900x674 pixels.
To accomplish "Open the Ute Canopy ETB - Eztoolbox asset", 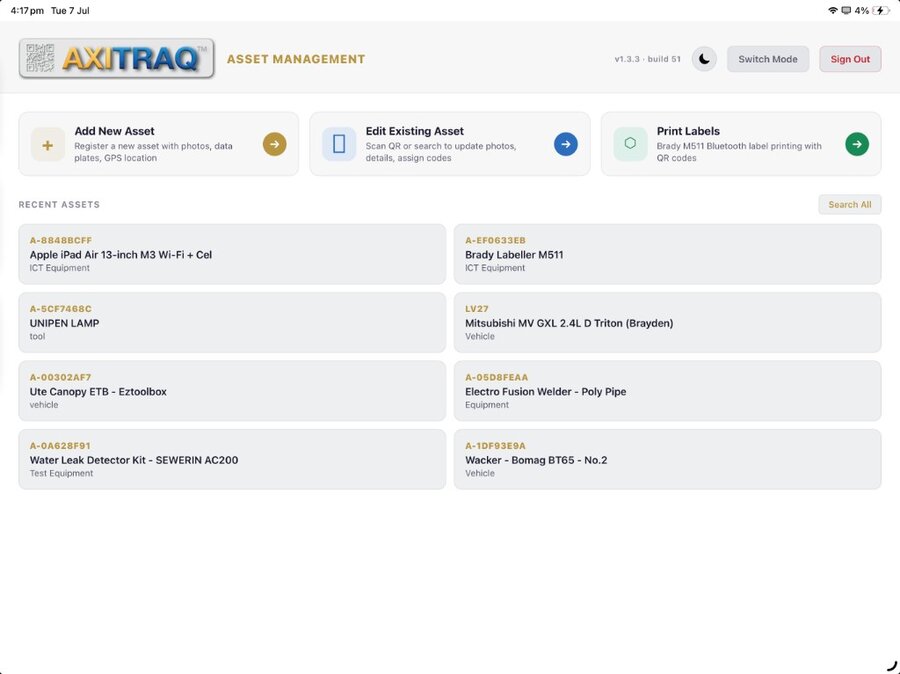I will [x=232, y=391].
